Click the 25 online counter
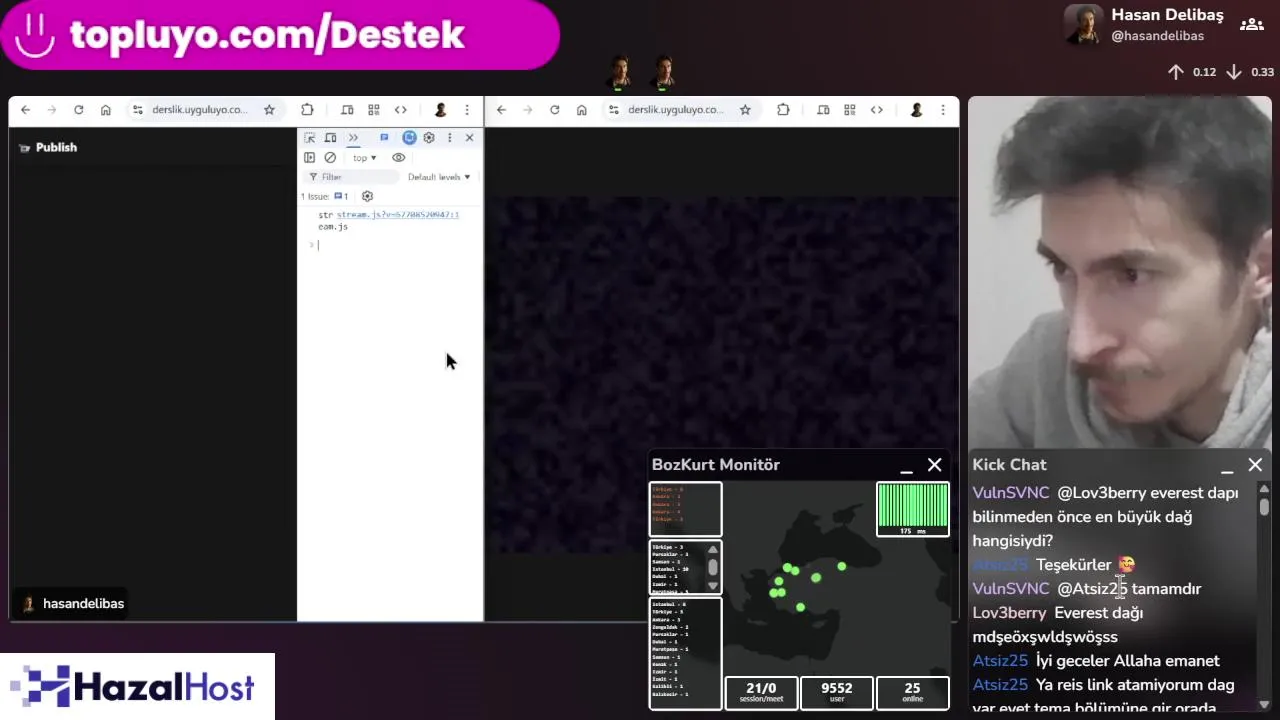Screen dimensions: 1280x720 click(x=912, y=693)
